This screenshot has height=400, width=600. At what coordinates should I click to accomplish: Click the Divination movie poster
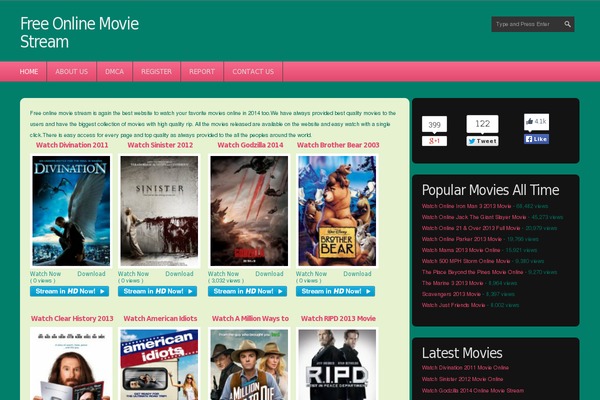tap(71, 211)
